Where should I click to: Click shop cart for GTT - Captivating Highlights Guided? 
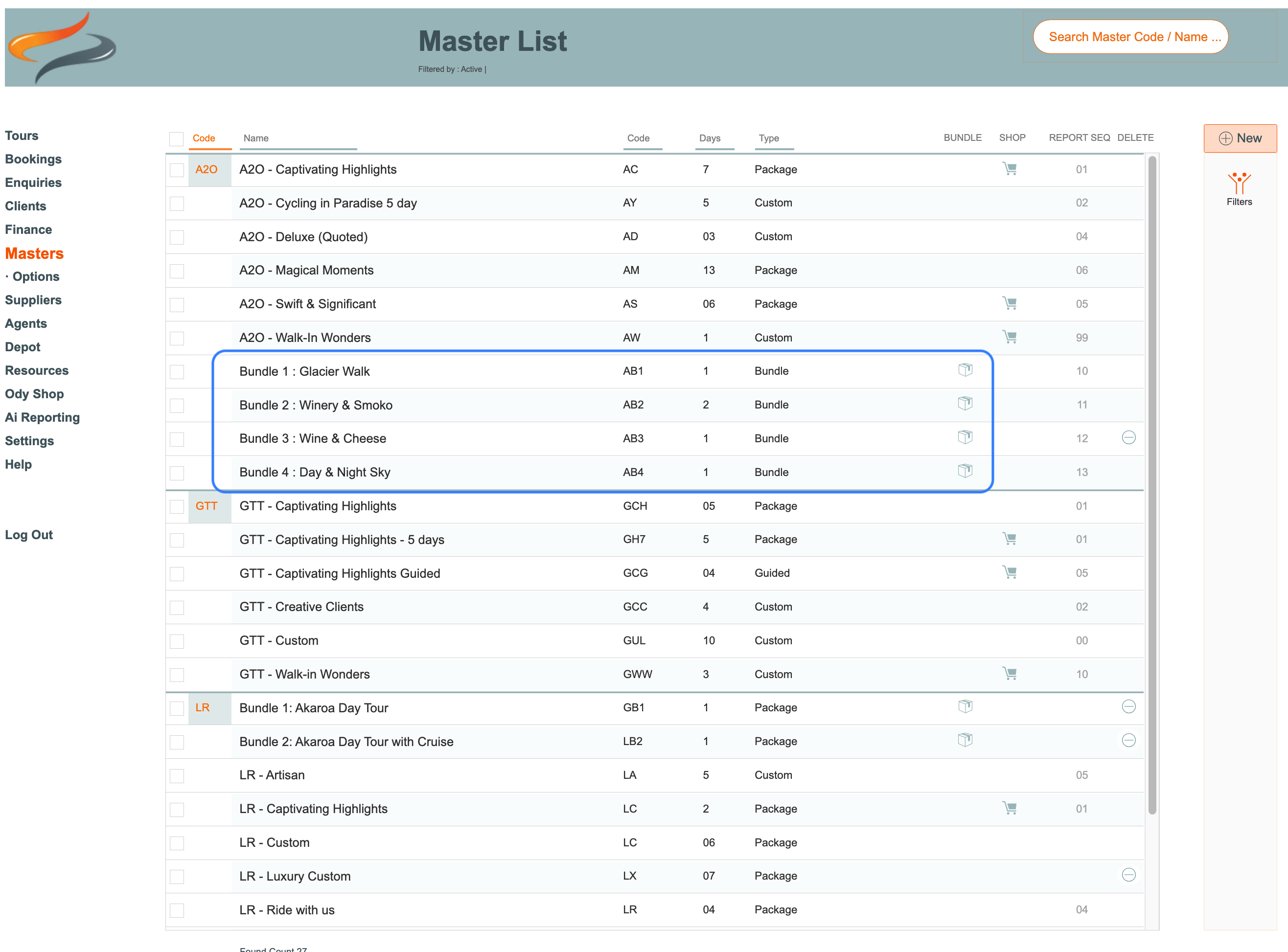1009,572
